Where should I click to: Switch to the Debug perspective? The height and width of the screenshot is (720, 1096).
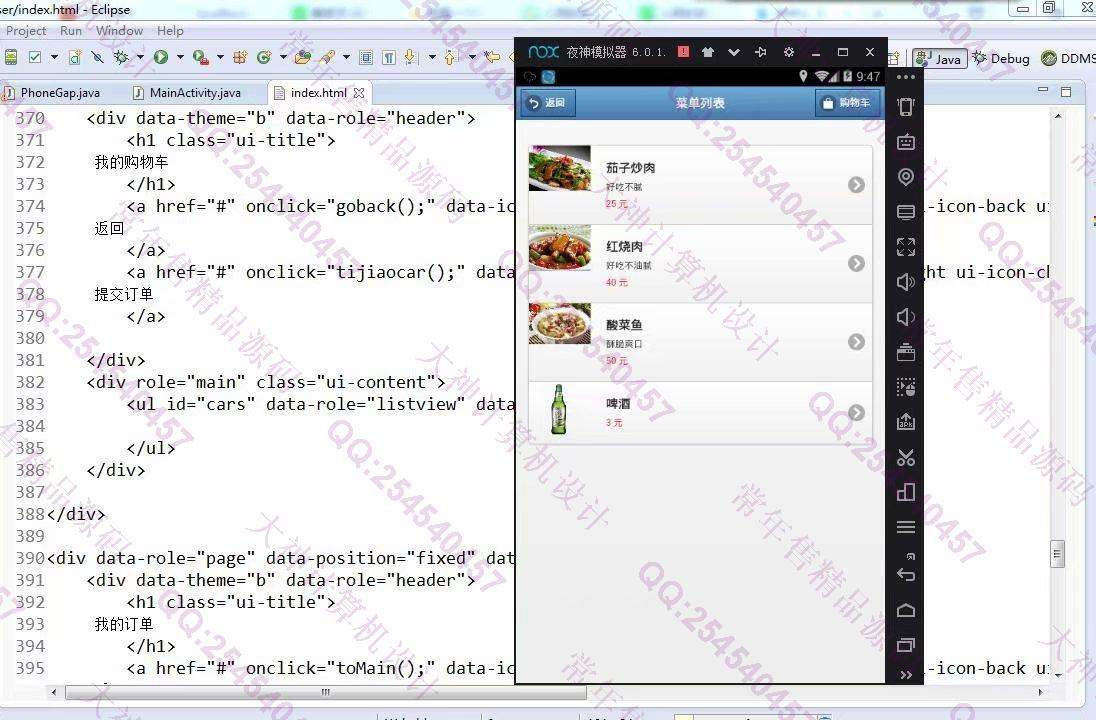click(x=1001, y=59)
